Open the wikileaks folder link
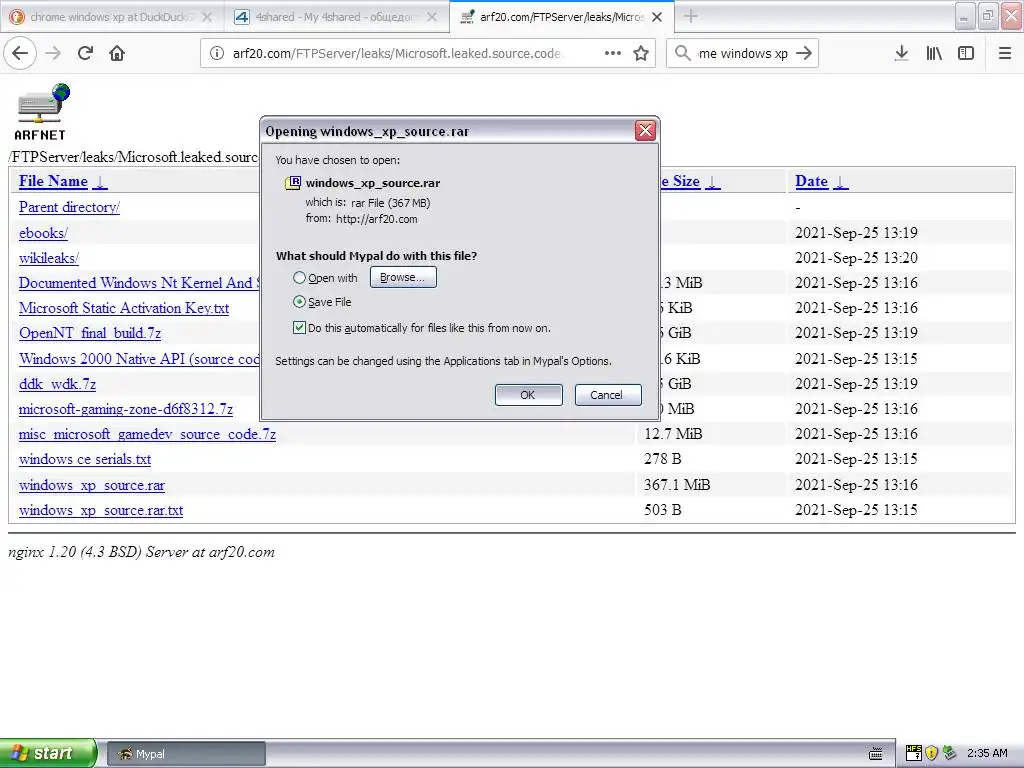This screenshot has height=768, width=1024. [x=49, y=257]
